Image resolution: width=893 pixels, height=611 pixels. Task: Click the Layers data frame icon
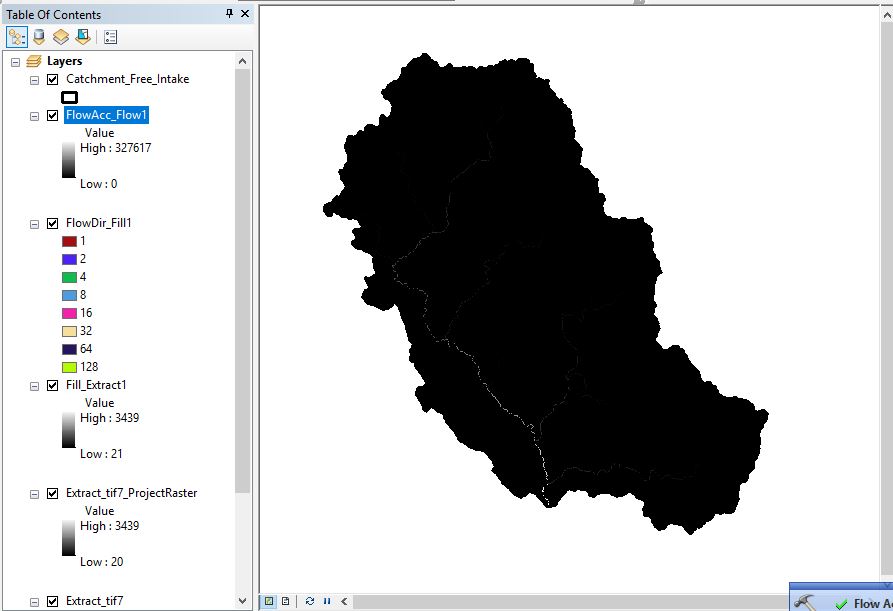click(34, 61)
